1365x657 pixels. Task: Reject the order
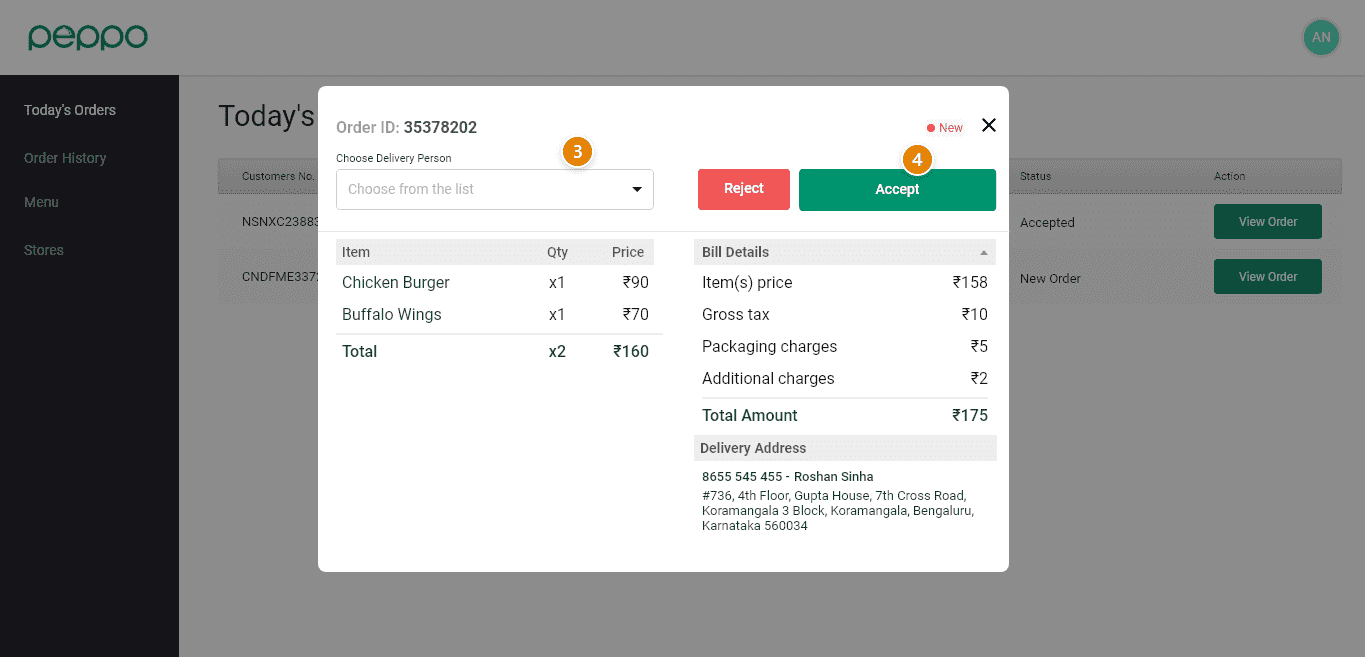click(x=743, y=189)
